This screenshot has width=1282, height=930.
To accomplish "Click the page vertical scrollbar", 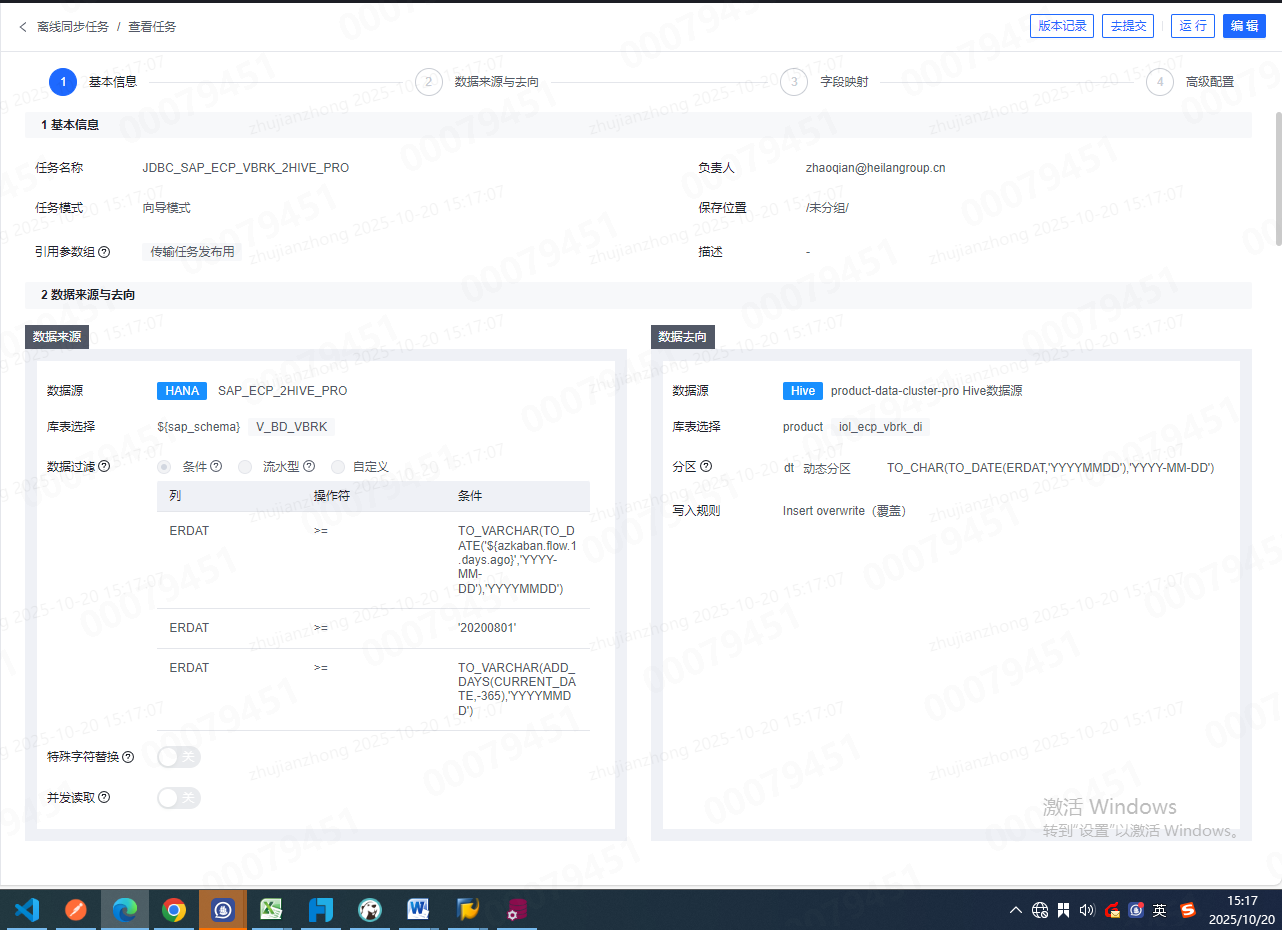I will tap(1278, 180).
